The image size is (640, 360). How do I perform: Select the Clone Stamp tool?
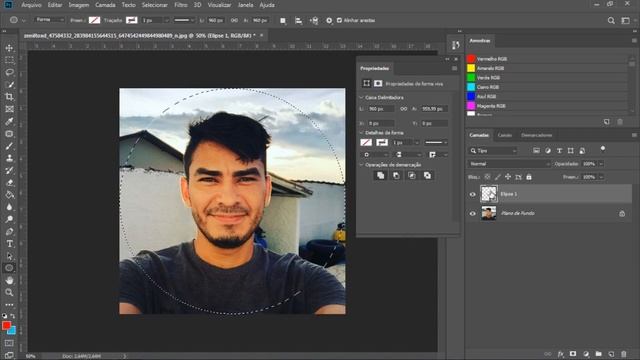click(9, 158)
